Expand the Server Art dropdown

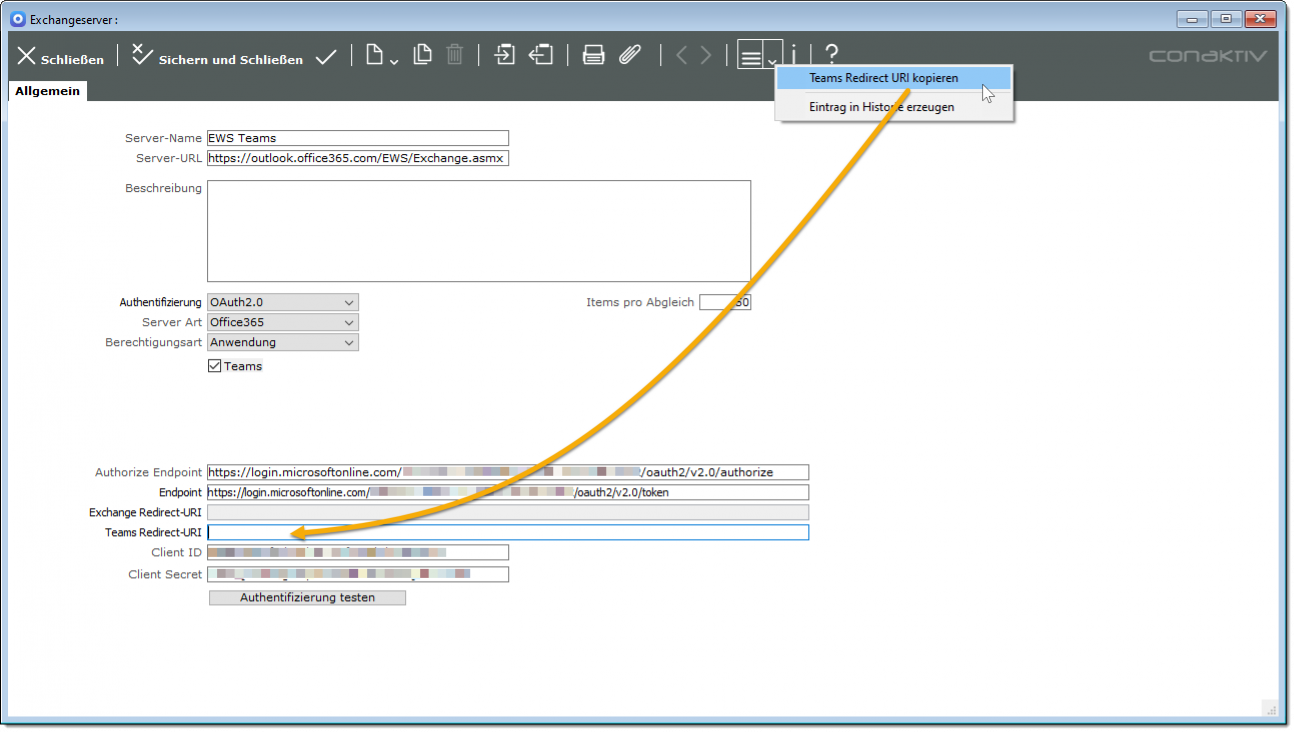pyautogui.click(x=282, y=322)
